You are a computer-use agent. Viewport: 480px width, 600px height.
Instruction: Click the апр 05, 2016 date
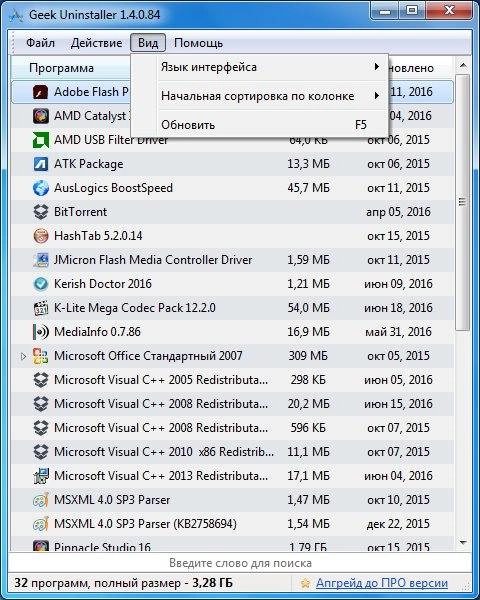(x=398, y=212)
